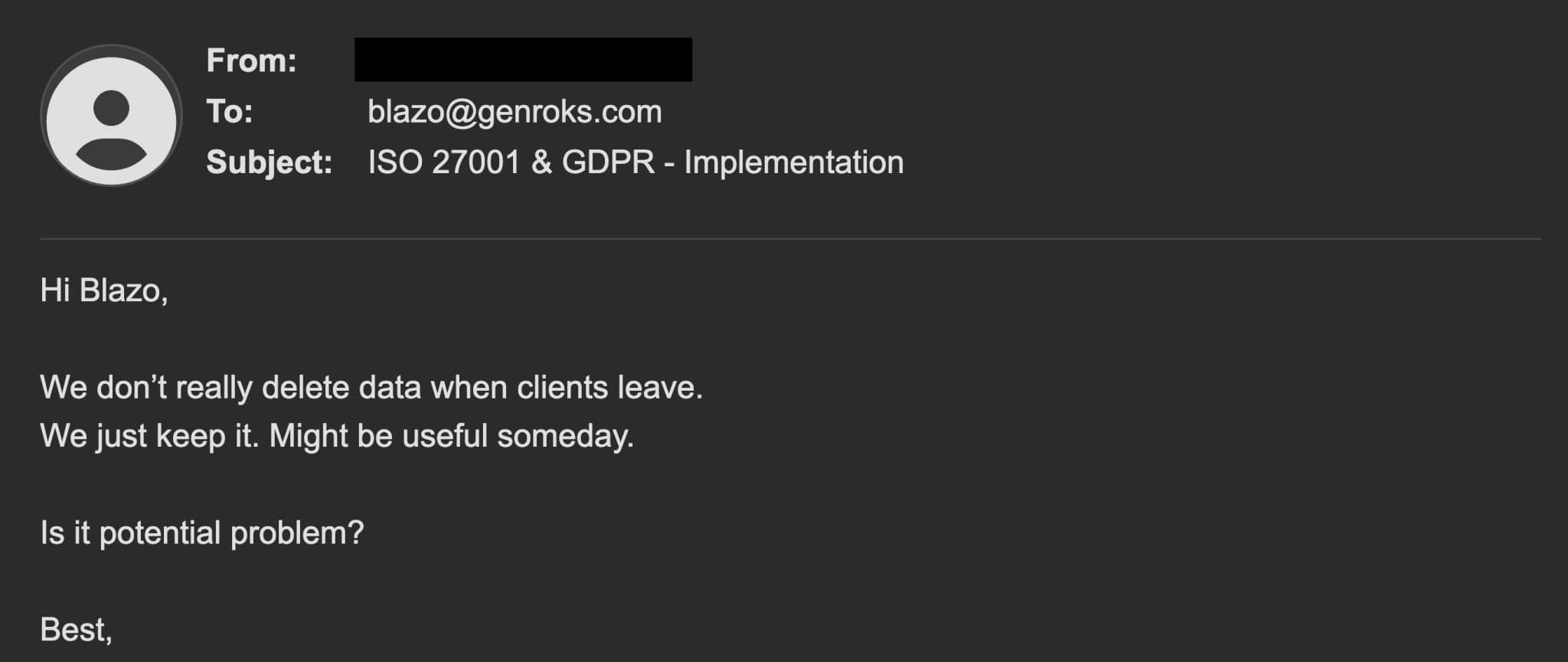Image resolution: width=1568 pixels, height=662 pixels.
Task: Click the word "delete" in the message
Action: tap(305, 388)
